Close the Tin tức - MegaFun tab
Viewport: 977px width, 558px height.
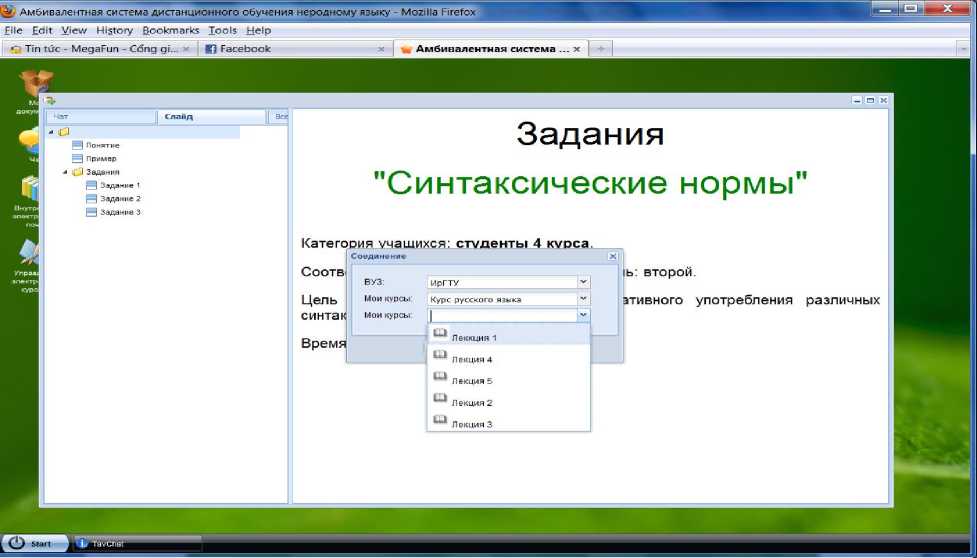pyautogui.click(x=186, y=49)
